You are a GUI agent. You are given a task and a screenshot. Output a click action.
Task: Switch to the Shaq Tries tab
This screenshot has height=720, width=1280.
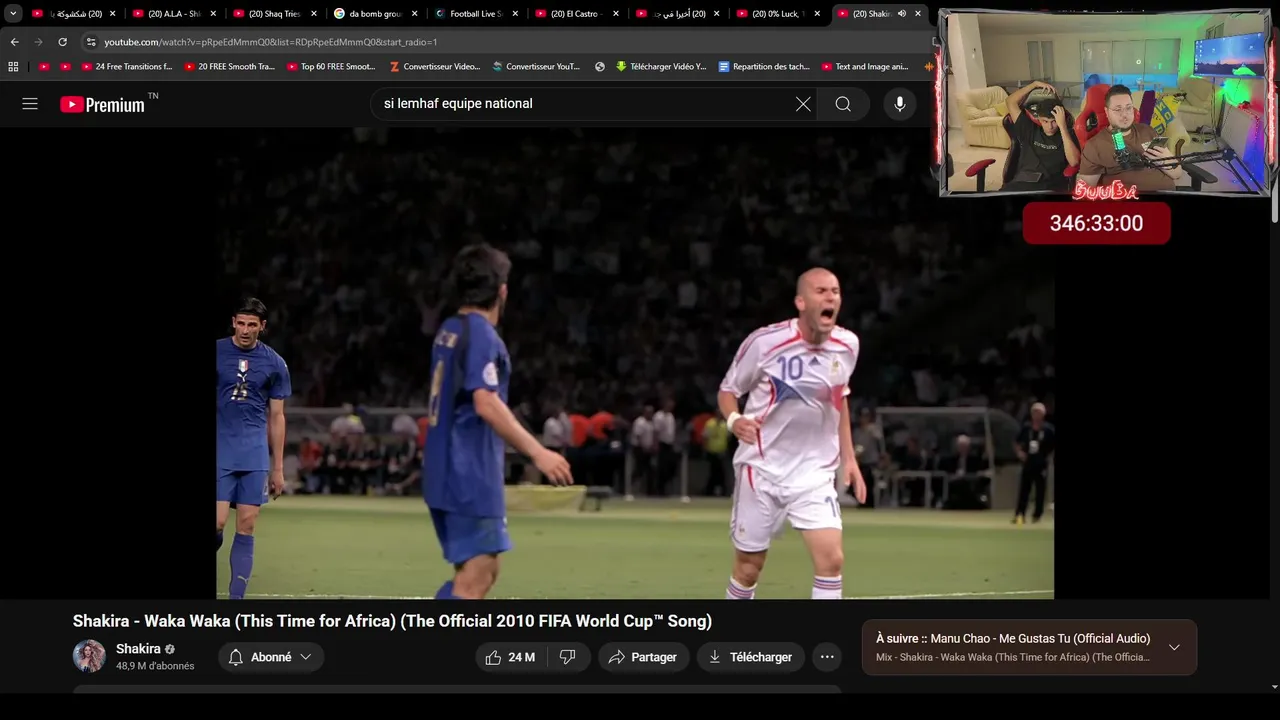click(x=272, y=14)
